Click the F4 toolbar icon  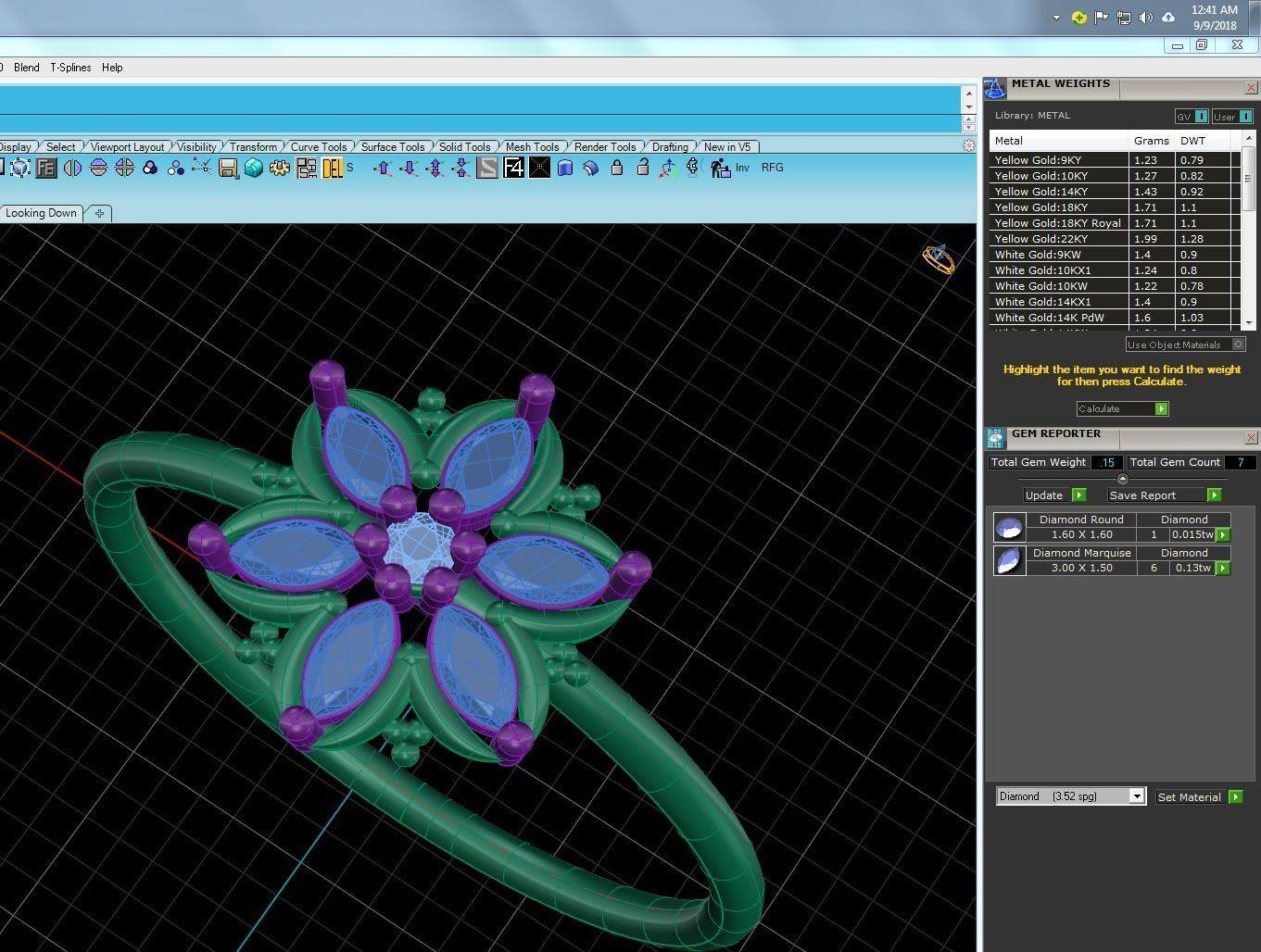[x=513, y=168]
